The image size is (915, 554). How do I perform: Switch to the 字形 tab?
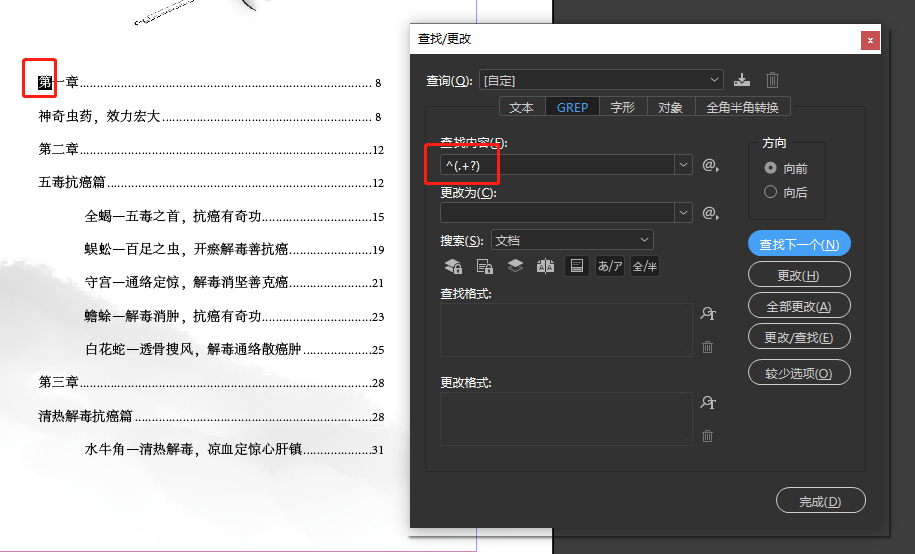[x=623, y=107]
